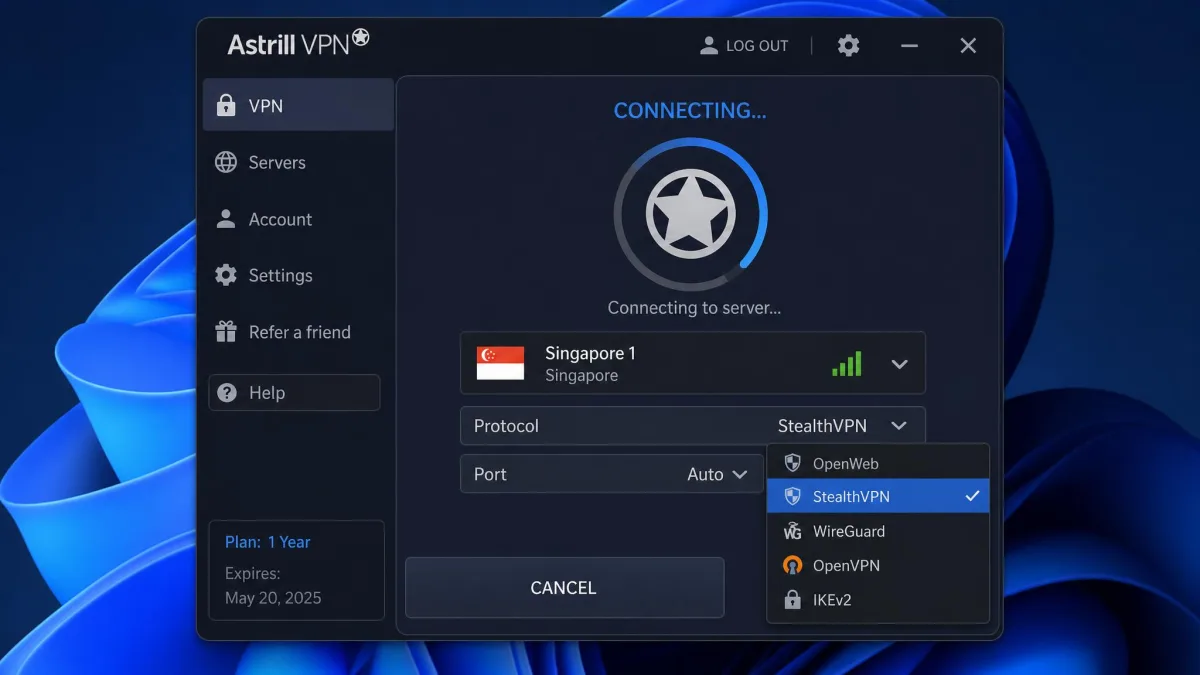The height and width of the screenshot is (675, 1200).
Task: Open the Settings sidebar tab
Action: point(298,275)
